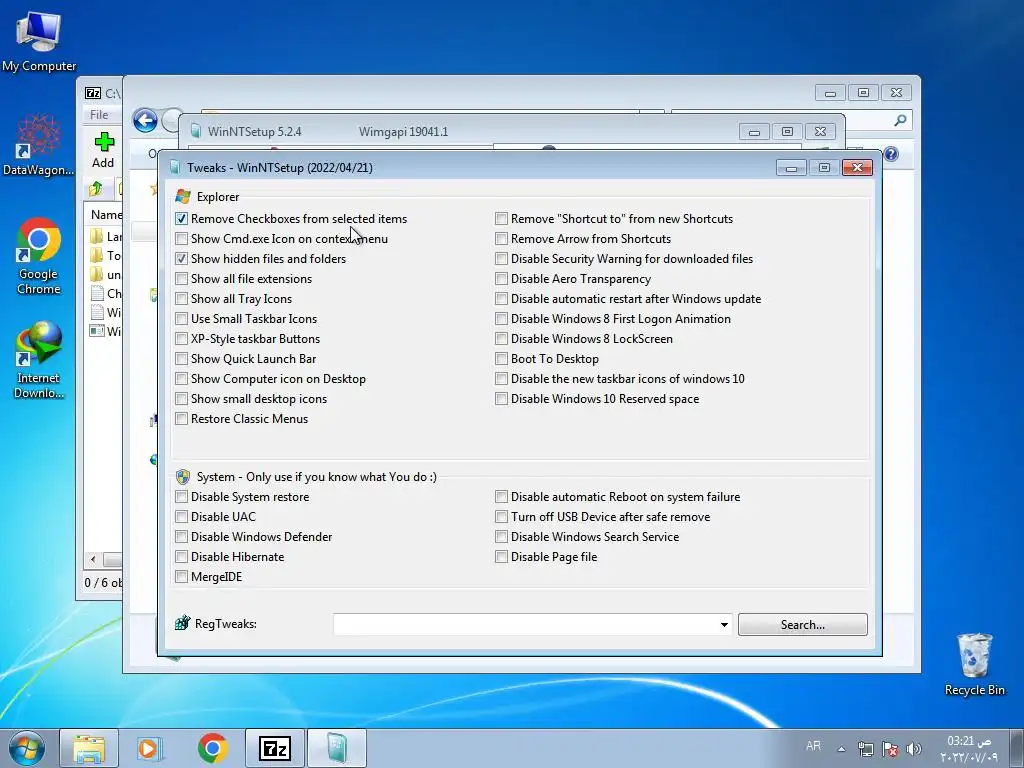Open the RegTweaks dropdown list
This screenshot has height=768, width=1024.
[x=724, y=624]
